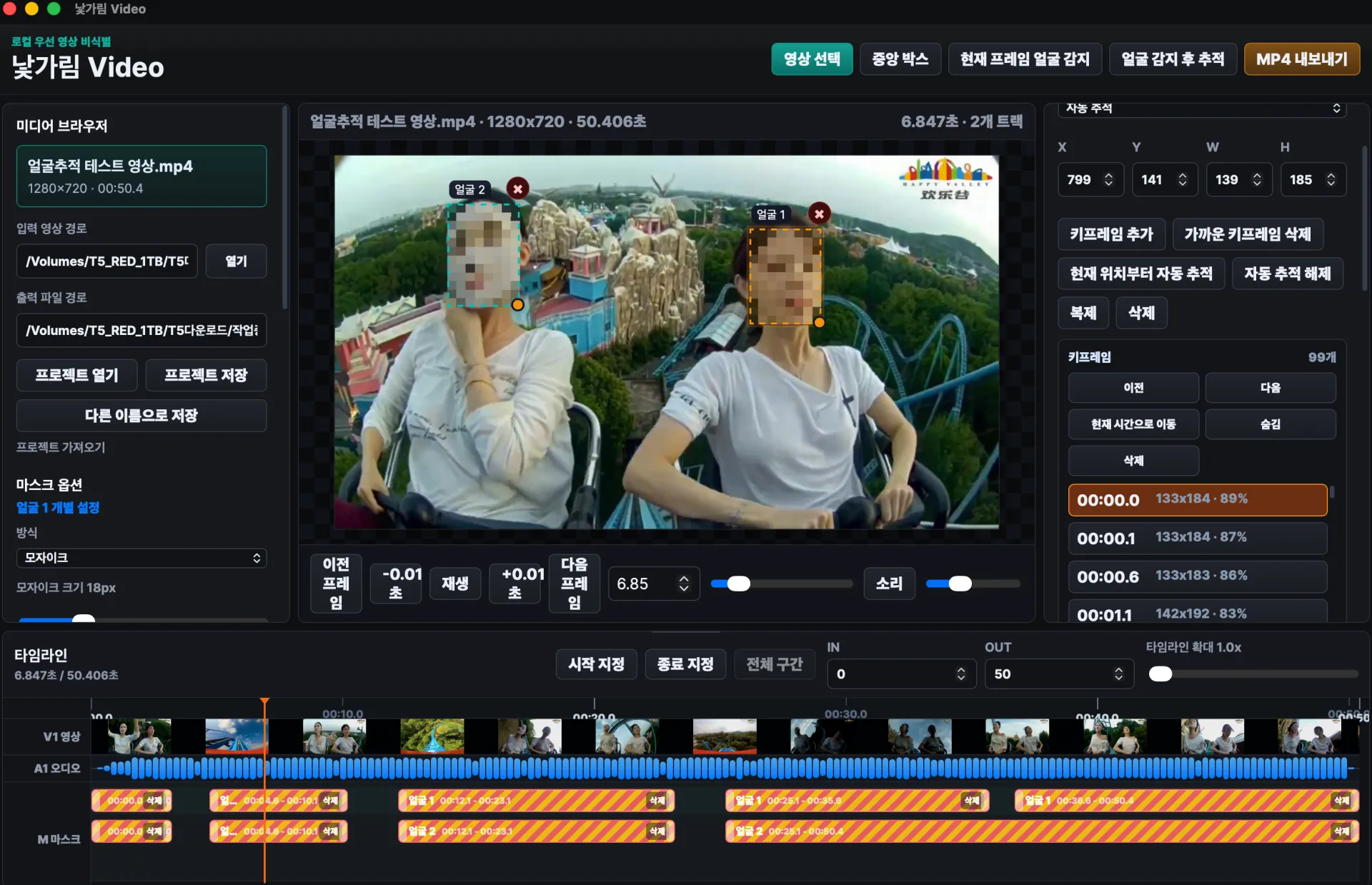
Task: Select 얼굴추적 테스트 영상.mp4 in media browser
Action: tap(141, 176)
